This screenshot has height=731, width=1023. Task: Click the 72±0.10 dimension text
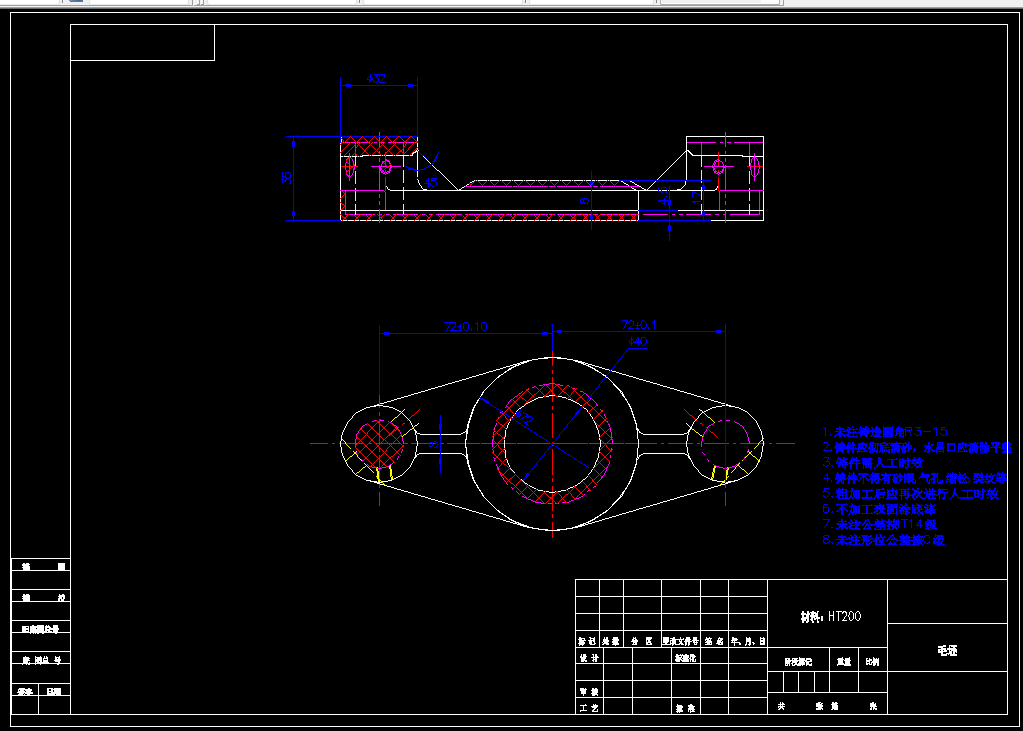coord(466,326)
